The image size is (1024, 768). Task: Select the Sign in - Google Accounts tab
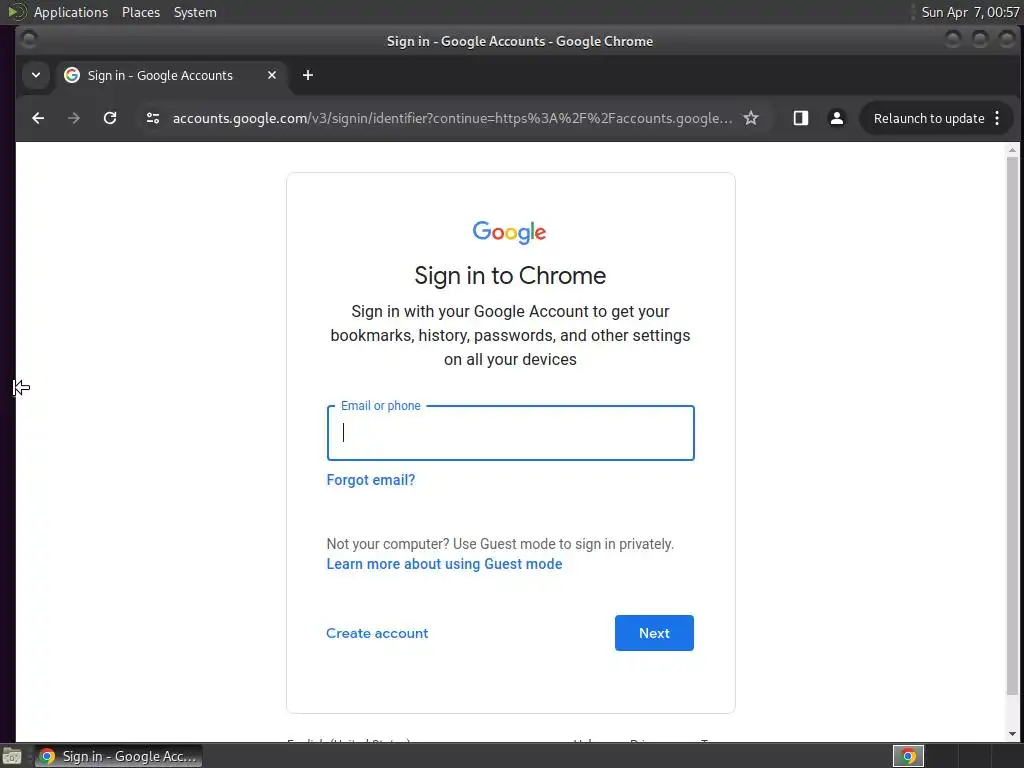tap(171, 75)
